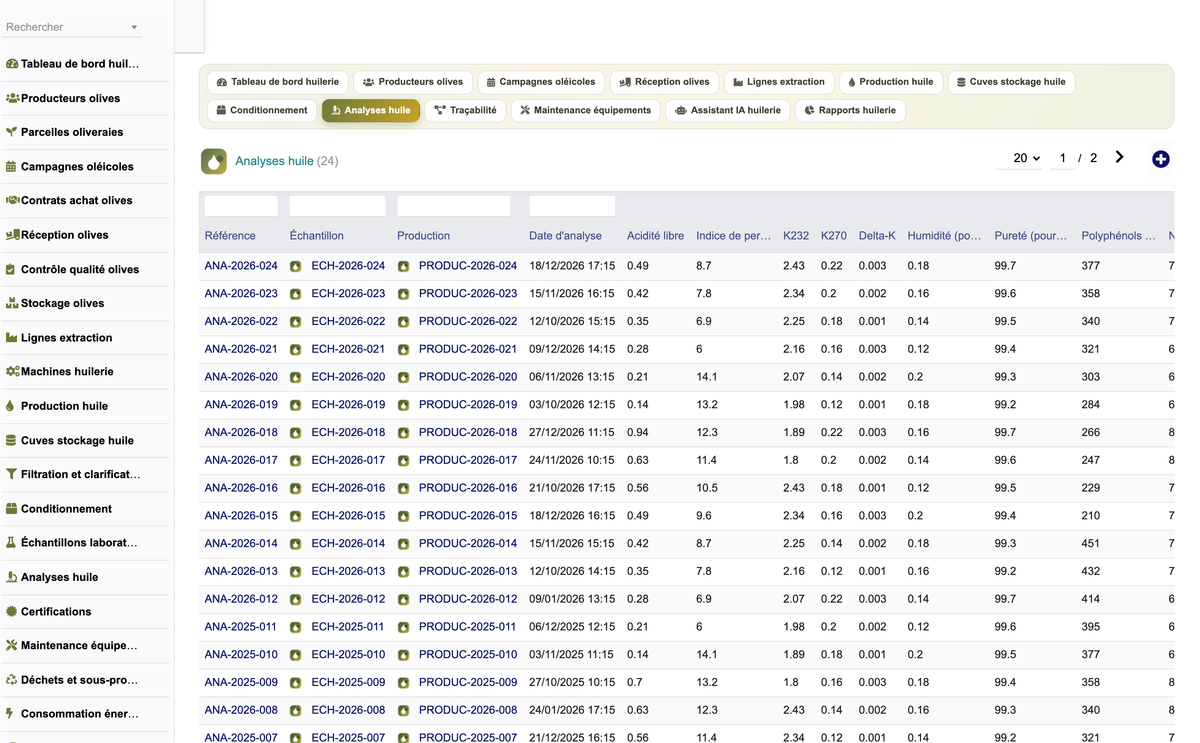The height and width of the screenshot is (743, 1200).
Task: Click the Déchets et sous-produits recycle icon
Action: tap(12, 680)
